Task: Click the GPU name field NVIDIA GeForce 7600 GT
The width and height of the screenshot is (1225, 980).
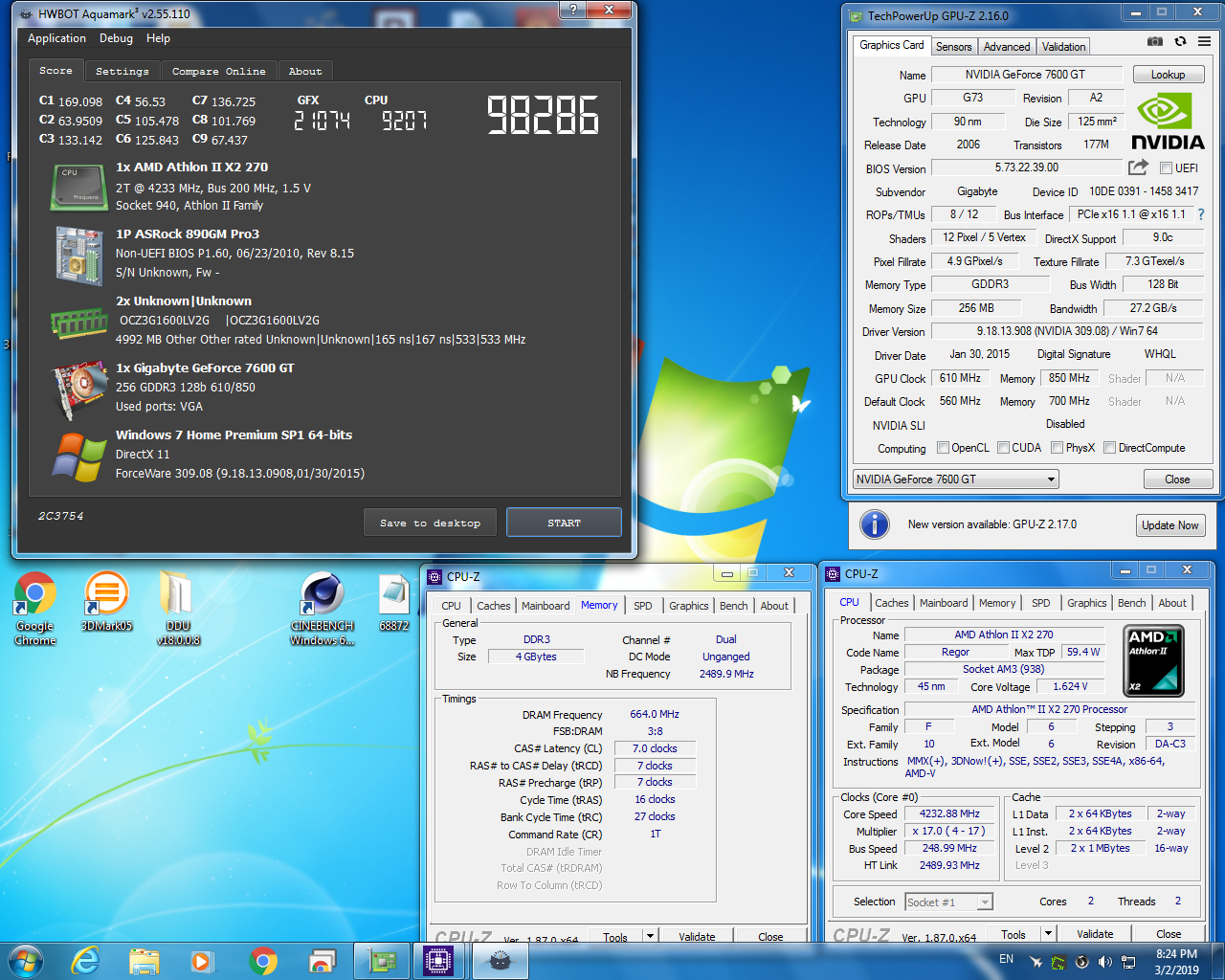Action: tap(1025, 75)
